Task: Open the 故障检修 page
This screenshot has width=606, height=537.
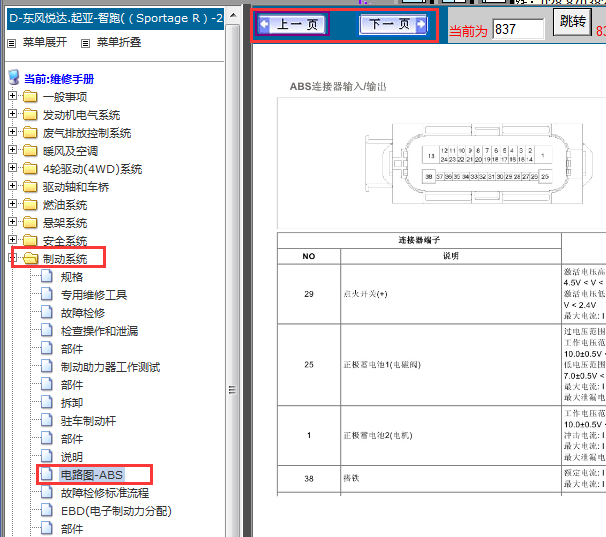Action: pyautogui.click(x=83, y=313)
